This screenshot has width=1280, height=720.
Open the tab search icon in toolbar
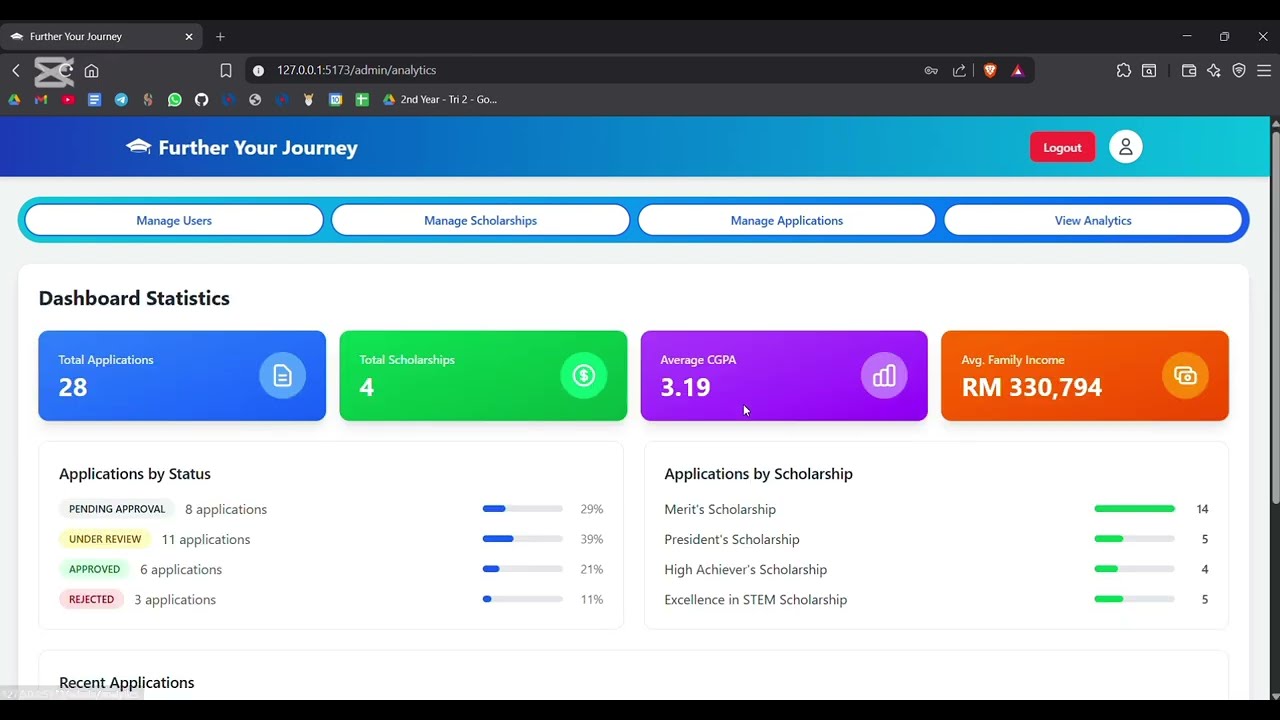tap(1149, 70)
